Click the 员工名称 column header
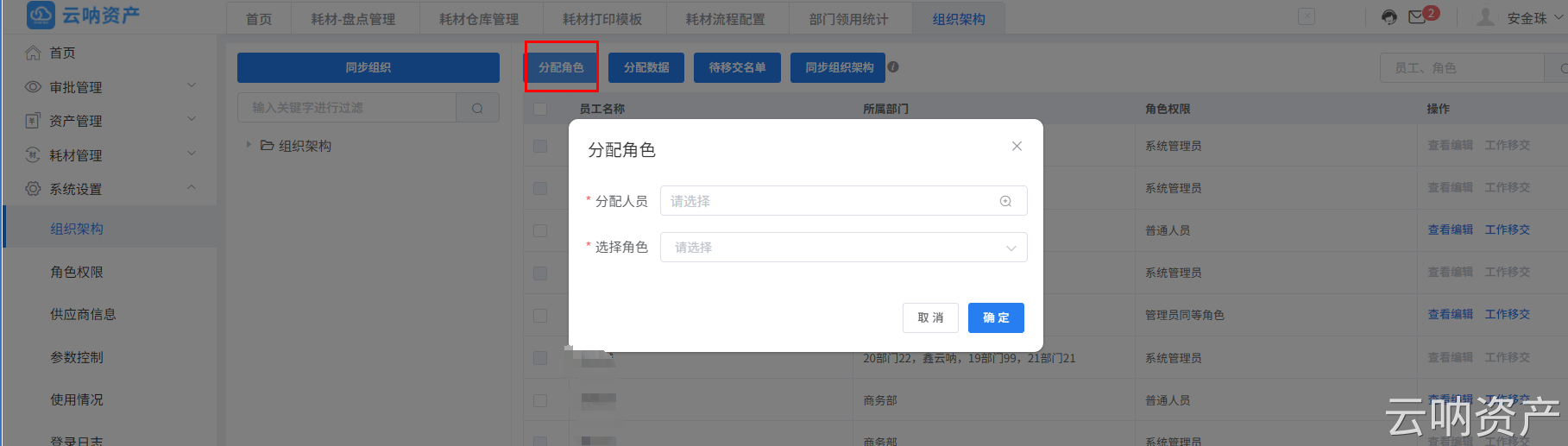 [x=602, y=109]
